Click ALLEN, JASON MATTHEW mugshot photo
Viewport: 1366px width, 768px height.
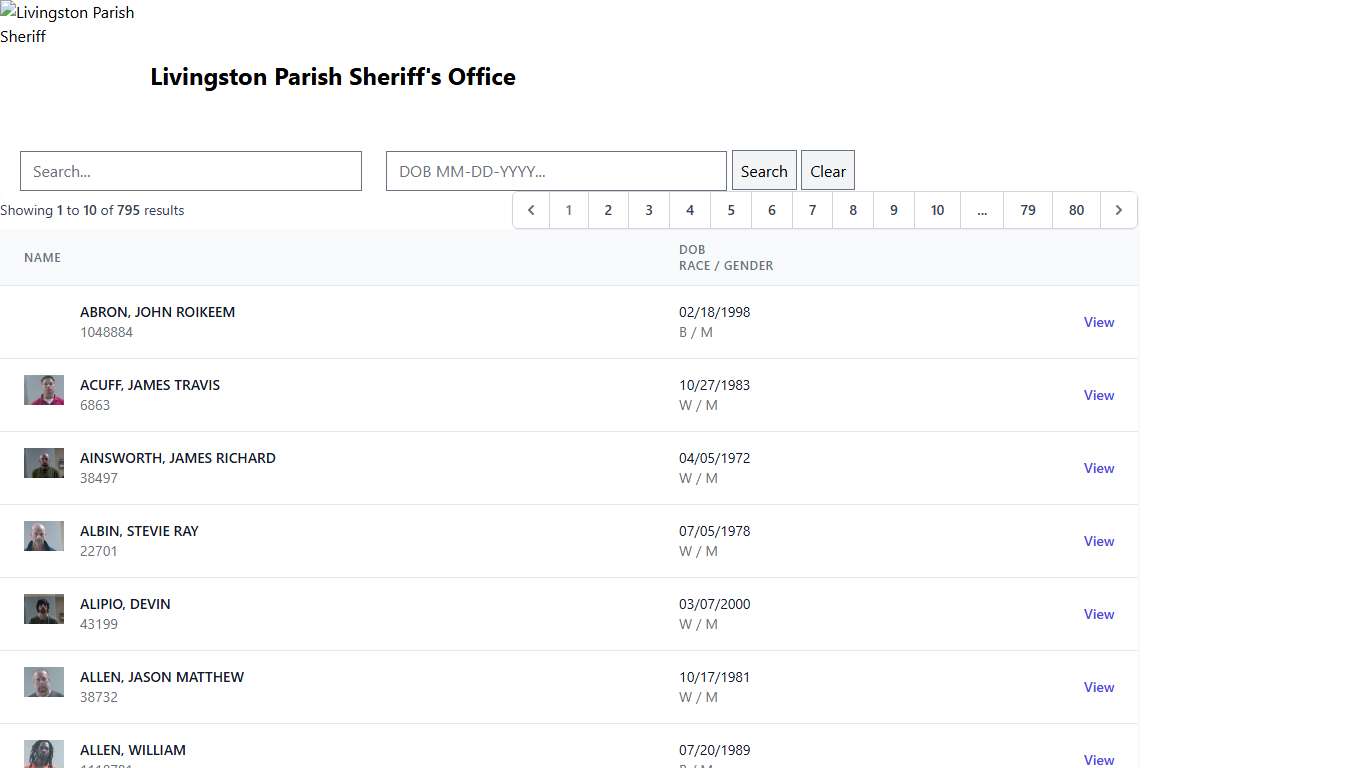coord(43,681)
